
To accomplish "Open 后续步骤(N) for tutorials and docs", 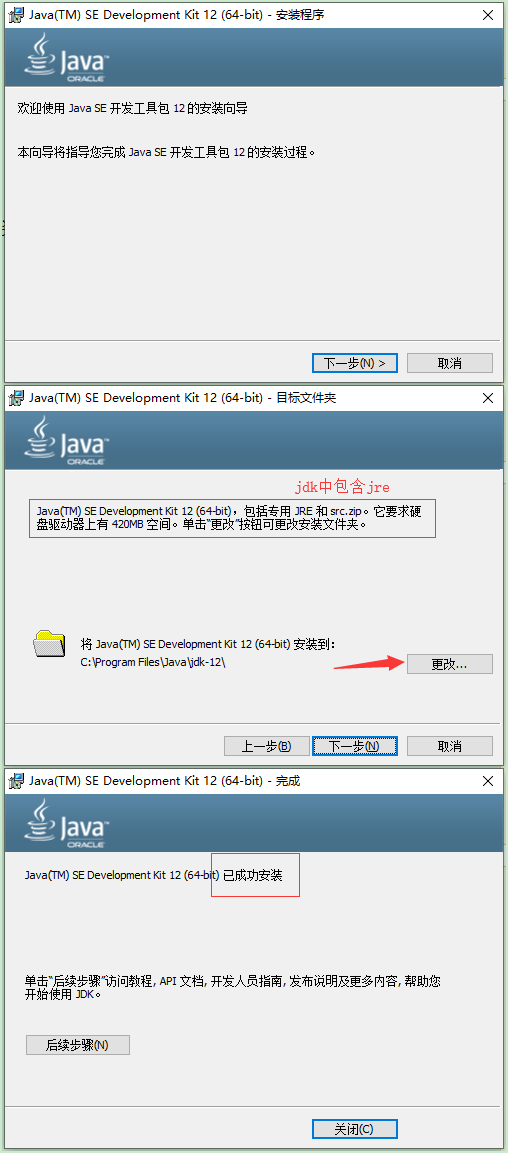I will (78, 1045).
